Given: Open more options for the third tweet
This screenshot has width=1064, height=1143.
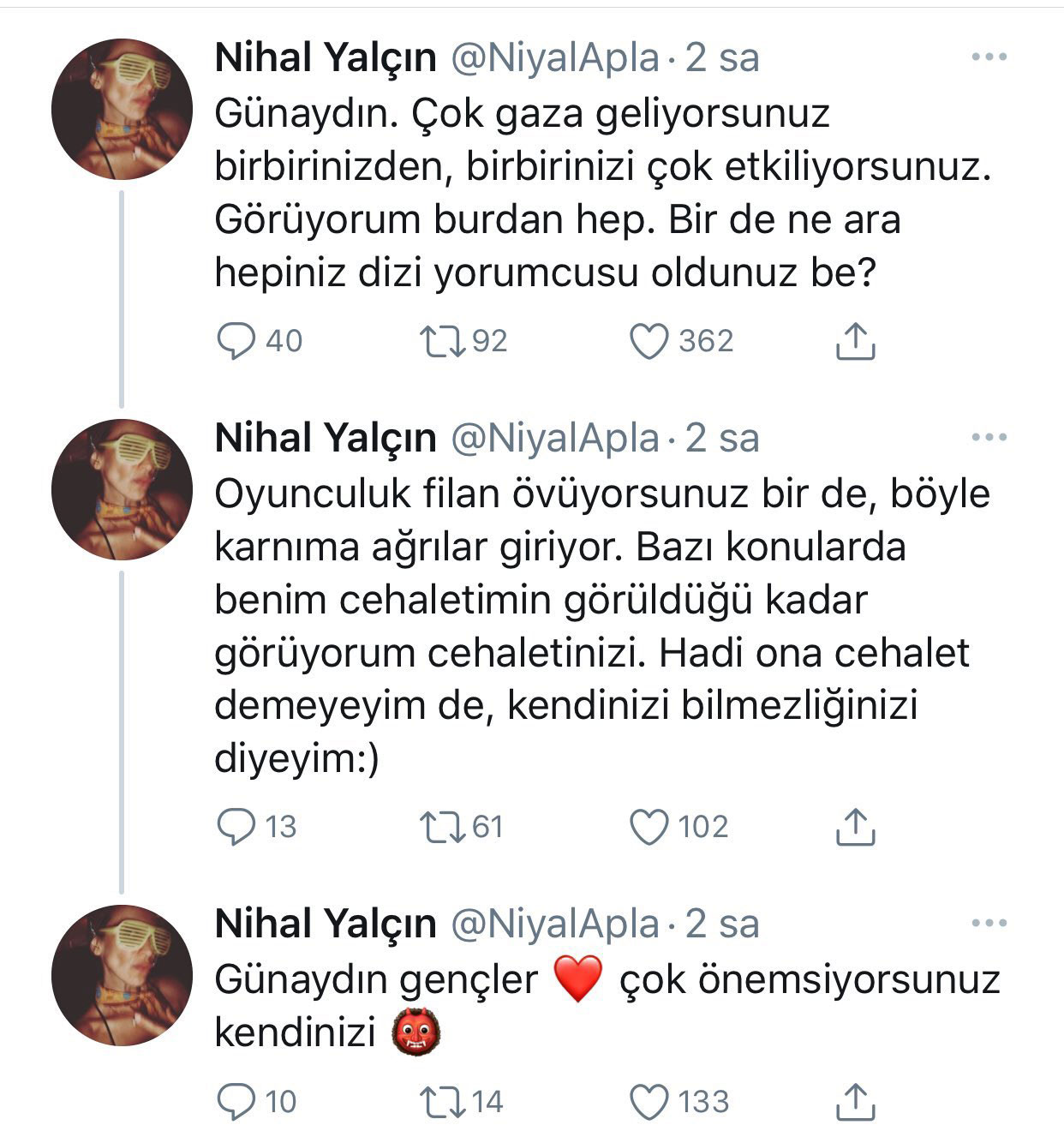Looking at the screenshot, I should coord(989,924).
